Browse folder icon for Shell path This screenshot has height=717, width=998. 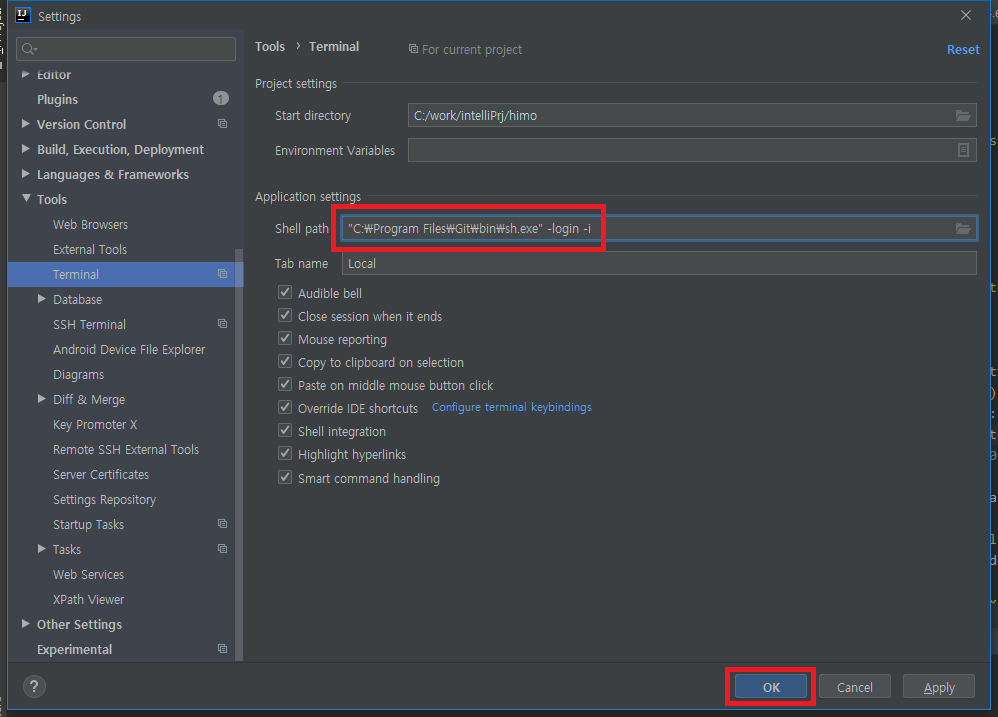(x=963, y=228)
